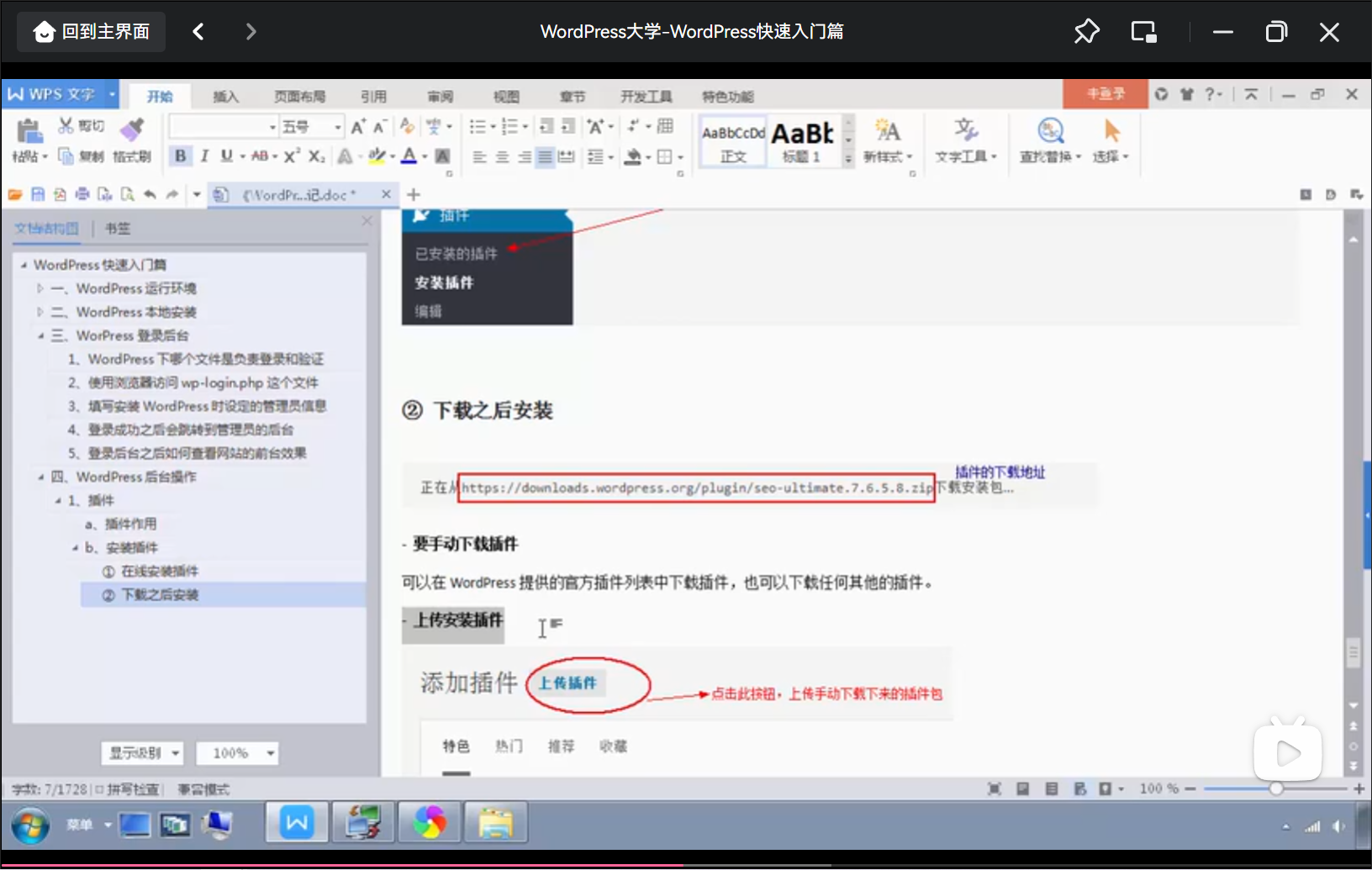
Task: Click the decrease indent icon
Action: [546, 127]
